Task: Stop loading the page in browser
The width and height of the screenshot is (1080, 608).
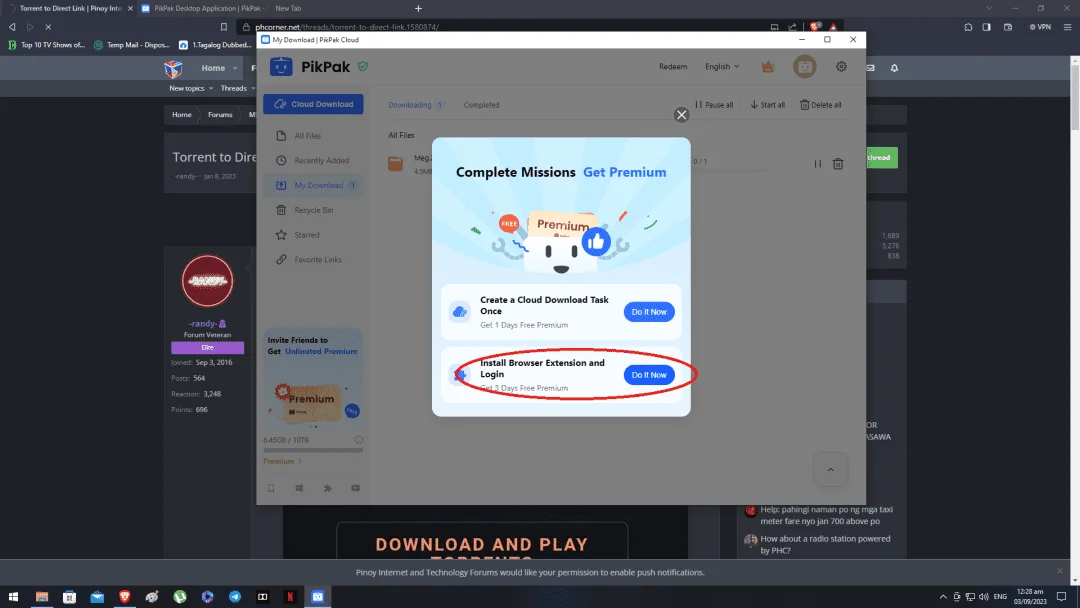Action: pyautogui.click(x=48, y=27)
